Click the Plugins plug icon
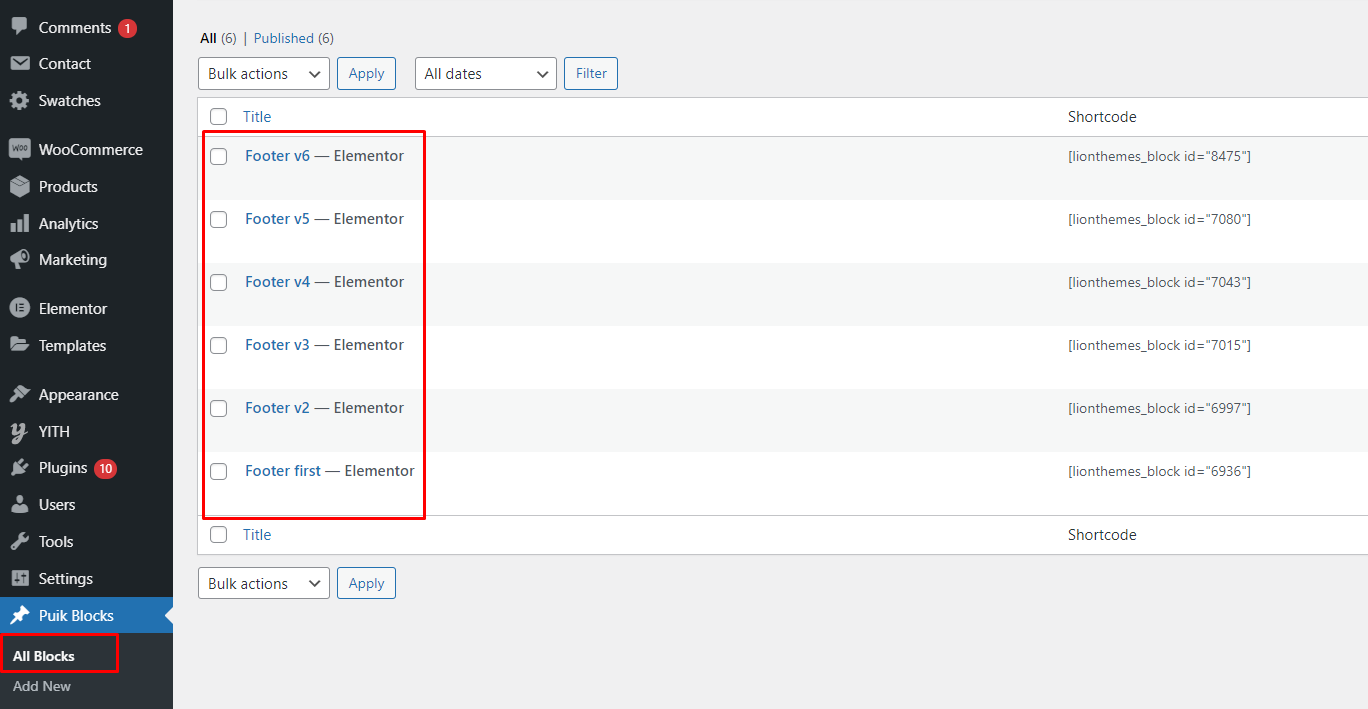The width and height of the screenshot is (1368, 709). click(19, 468)
